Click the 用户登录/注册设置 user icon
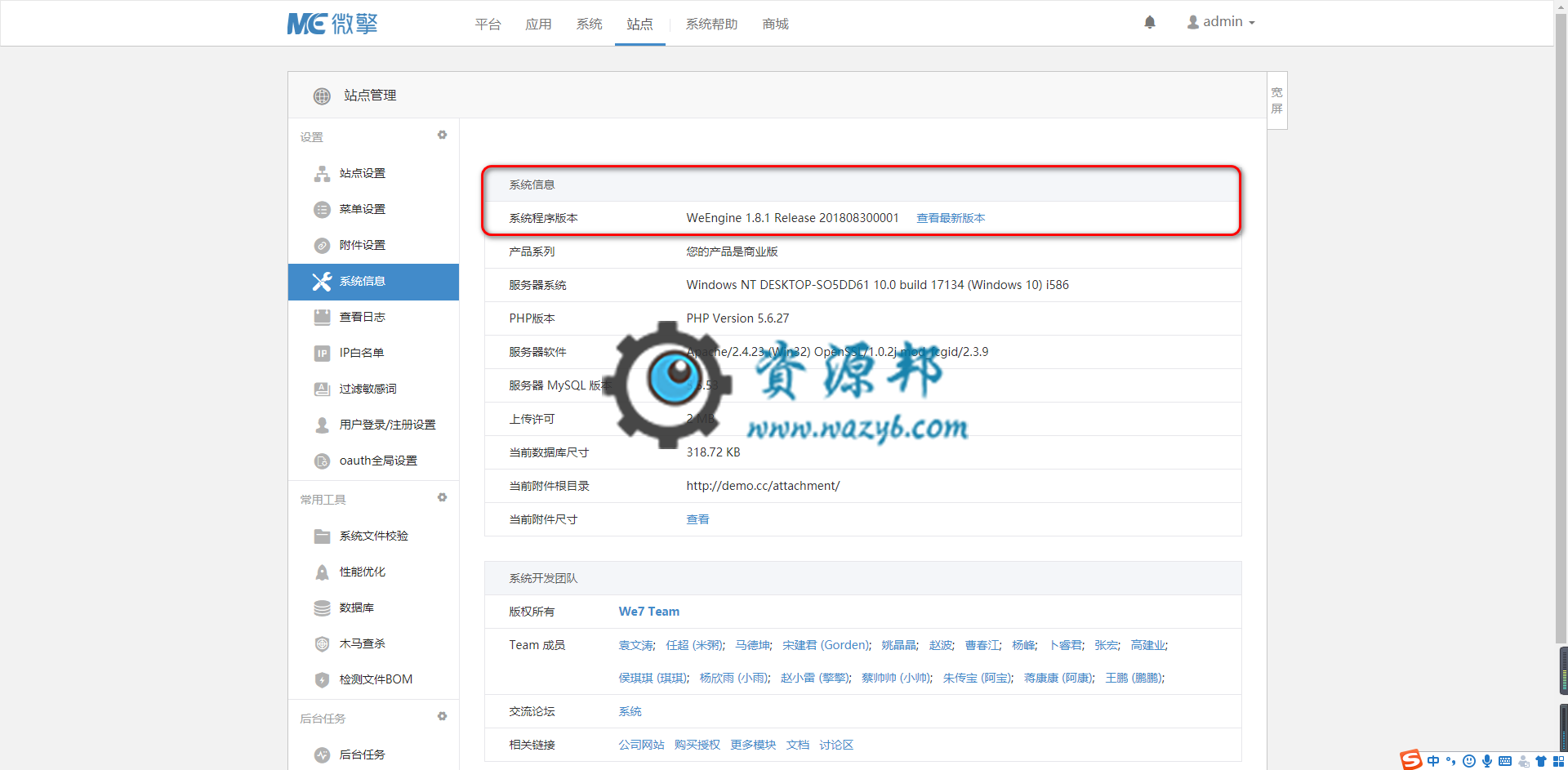The image size is (1568, 770). click(x=323, y=425)
